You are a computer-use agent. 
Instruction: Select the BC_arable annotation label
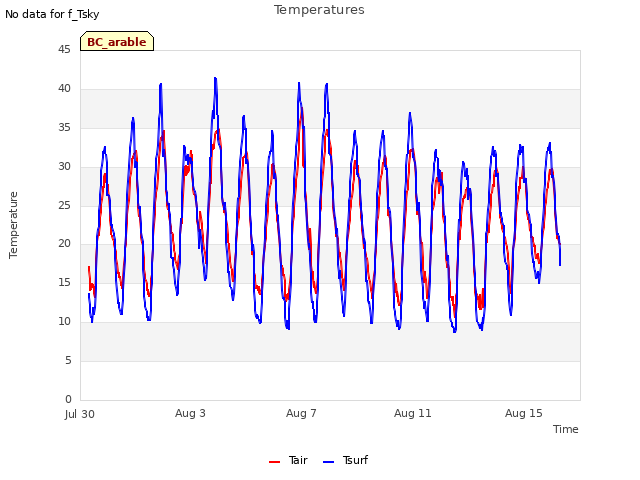(x=117, y=41)
